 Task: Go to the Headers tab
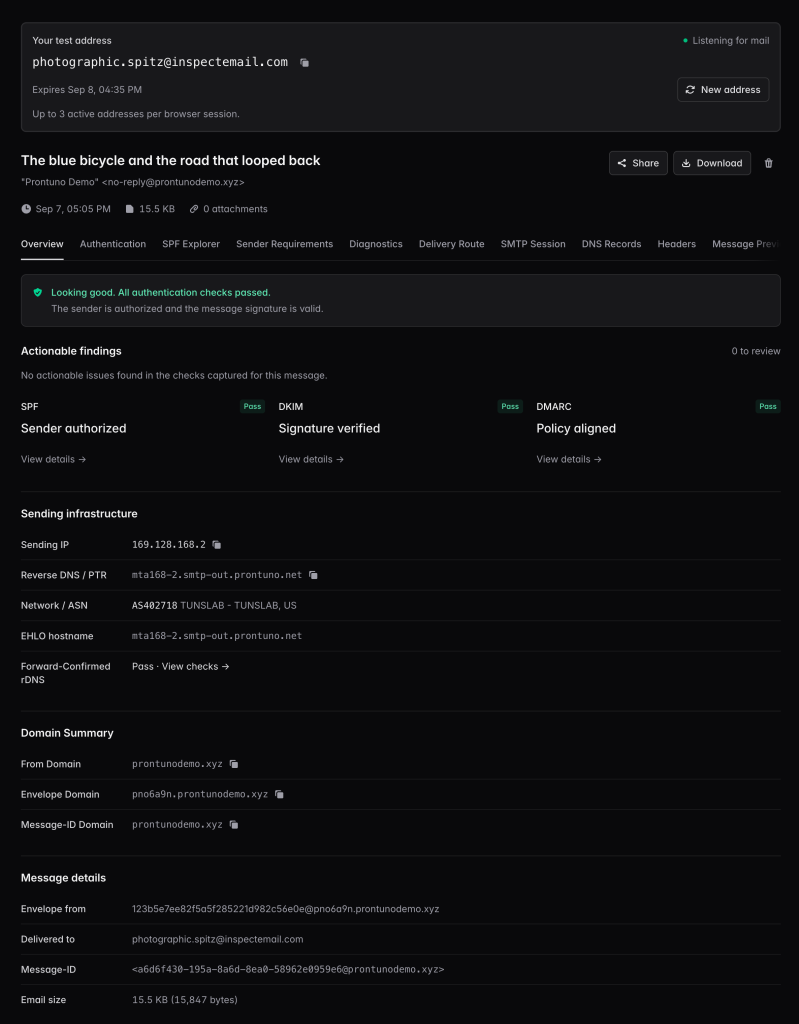pyautogui.click(x=676, y=244)
